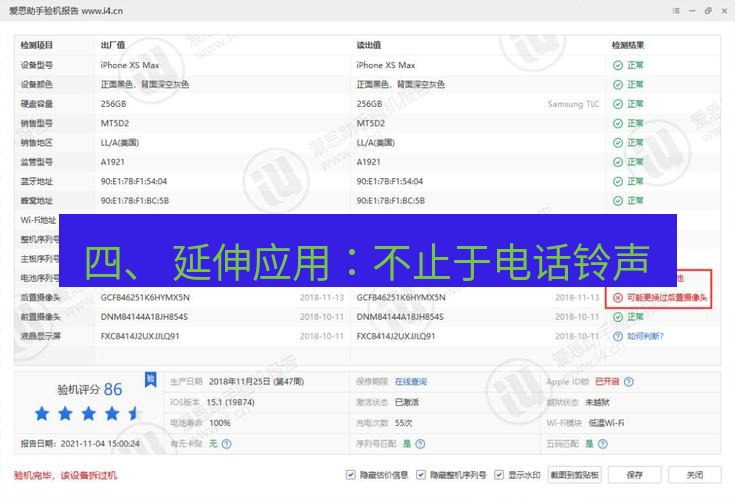Open 在线查询 warranty link
The height and width of the screenshot is (500, 735).
tap(411, 382)
